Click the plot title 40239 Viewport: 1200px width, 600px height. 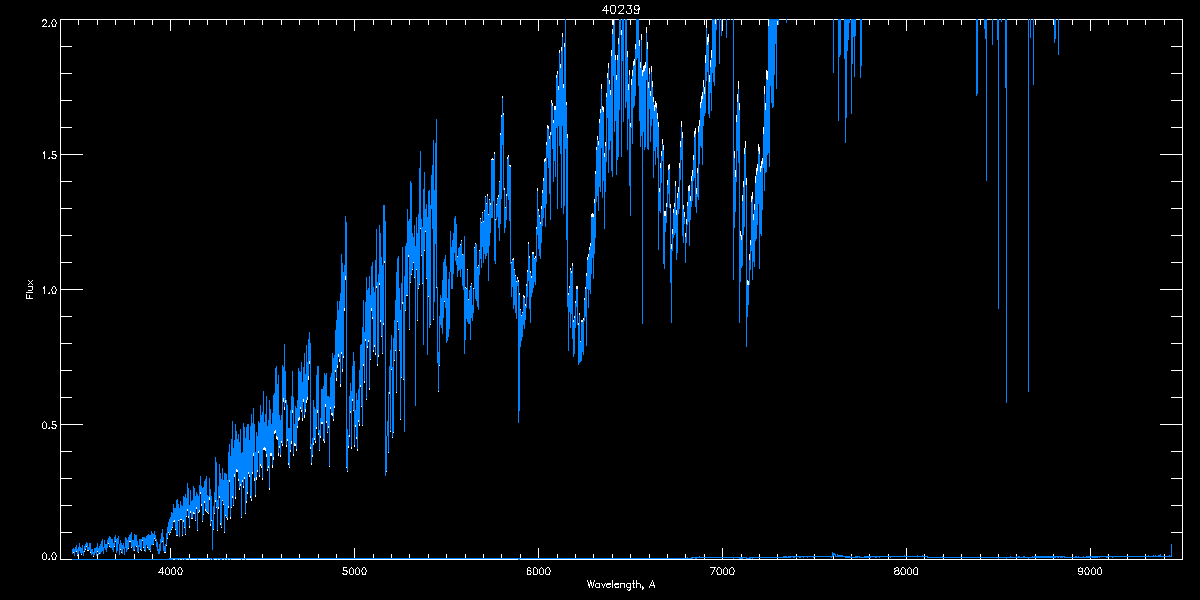621,9
